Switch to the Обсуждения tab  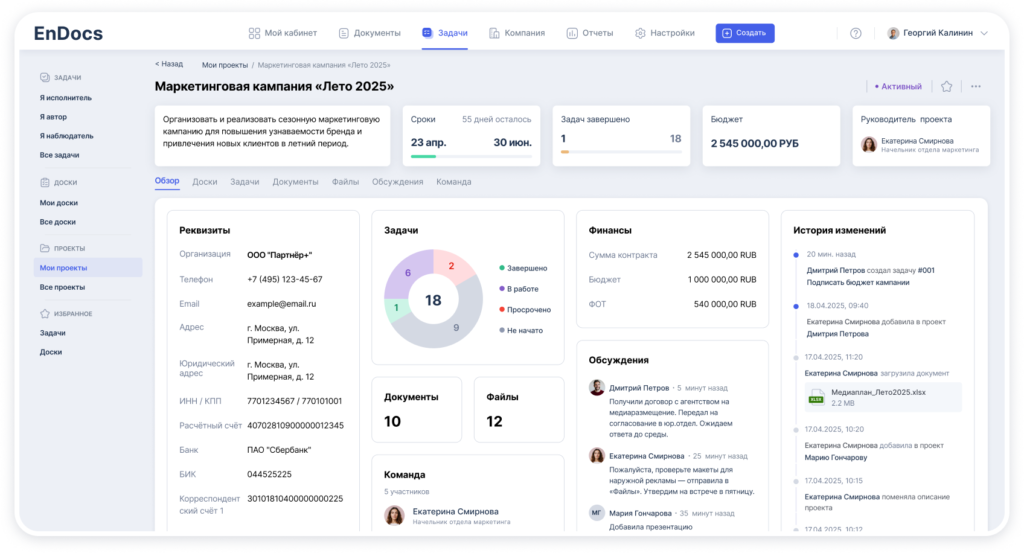click(397, 182)
